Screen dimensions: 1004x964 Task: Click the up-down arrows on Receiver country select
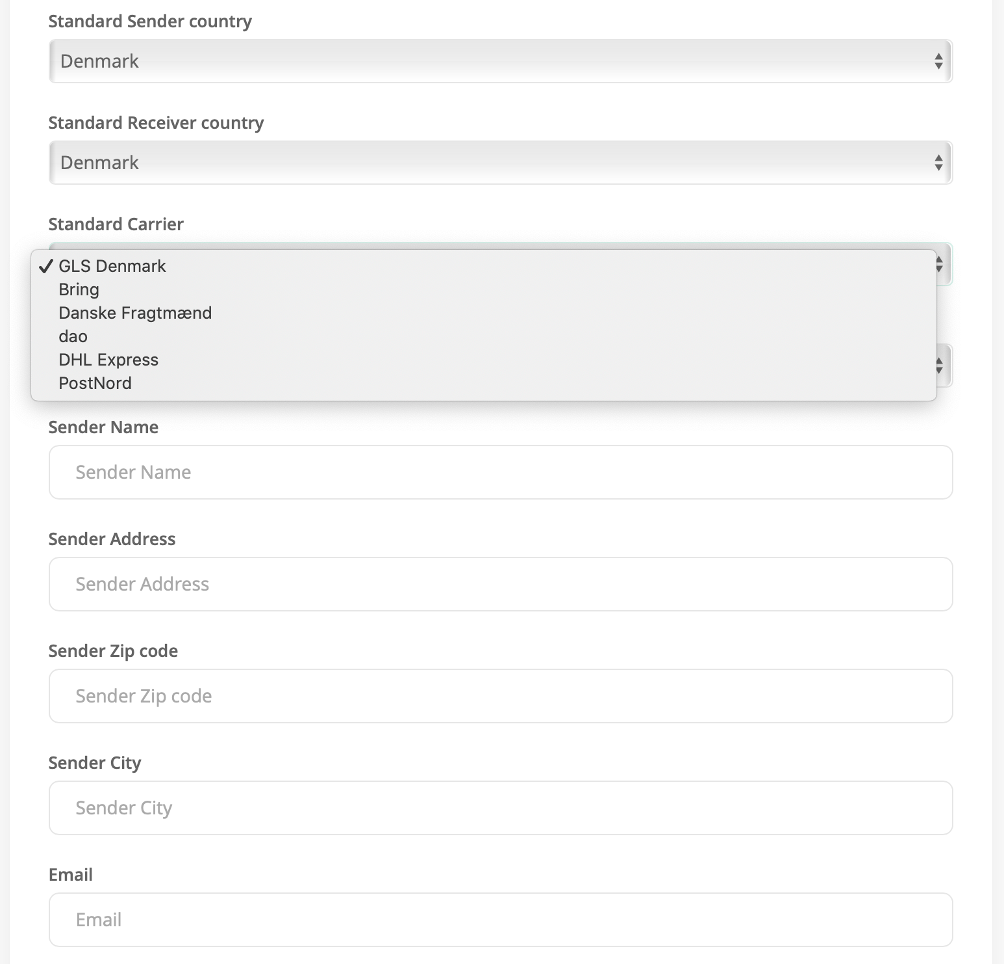[938, 163]
